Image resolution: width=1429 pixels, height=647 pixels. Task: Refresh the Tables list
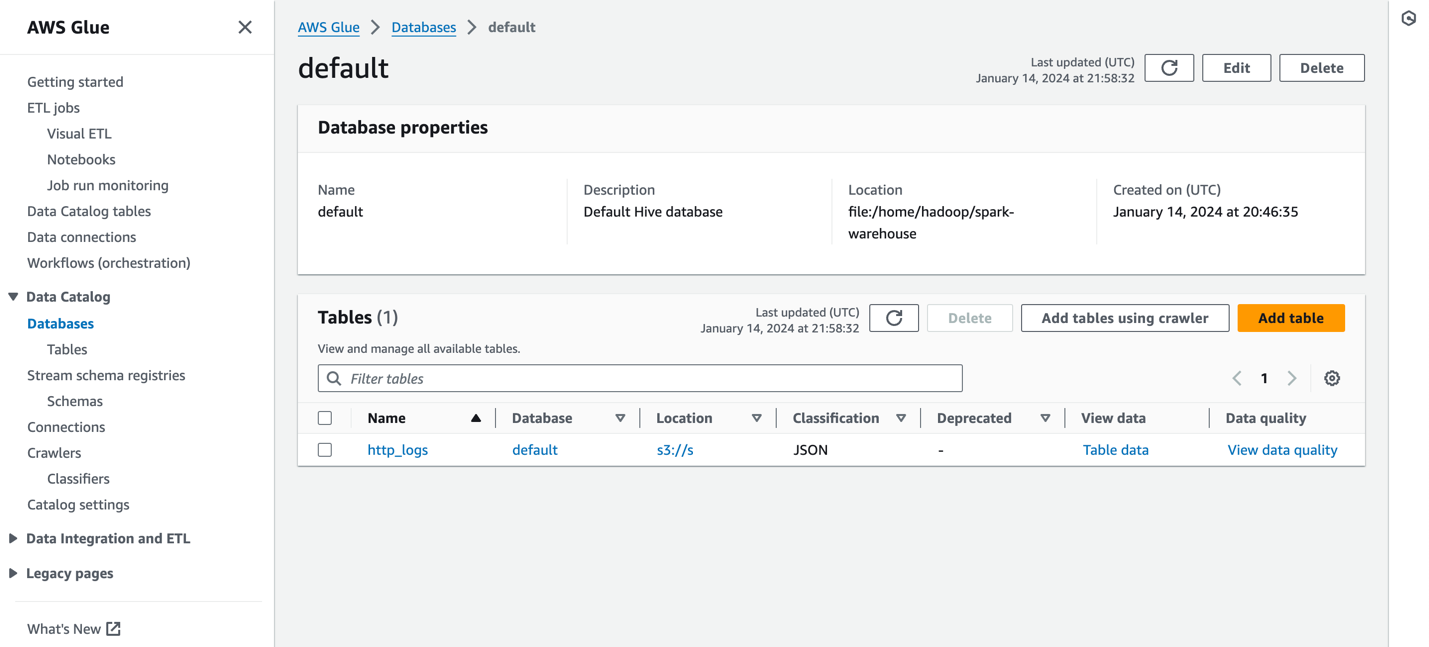click(x=894, y=318)
